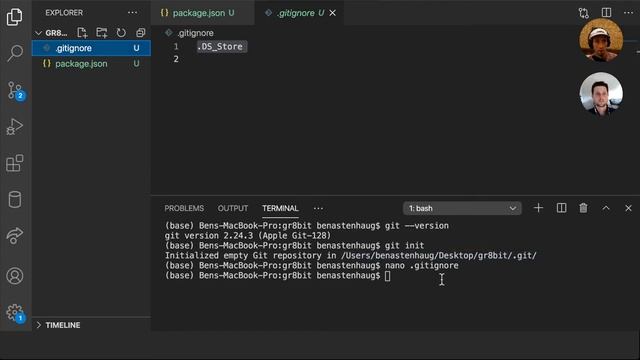The width and height of the screenshot is (640, 360).
Task: Maximize the terminal panel
Action: [x=606, y=208]
